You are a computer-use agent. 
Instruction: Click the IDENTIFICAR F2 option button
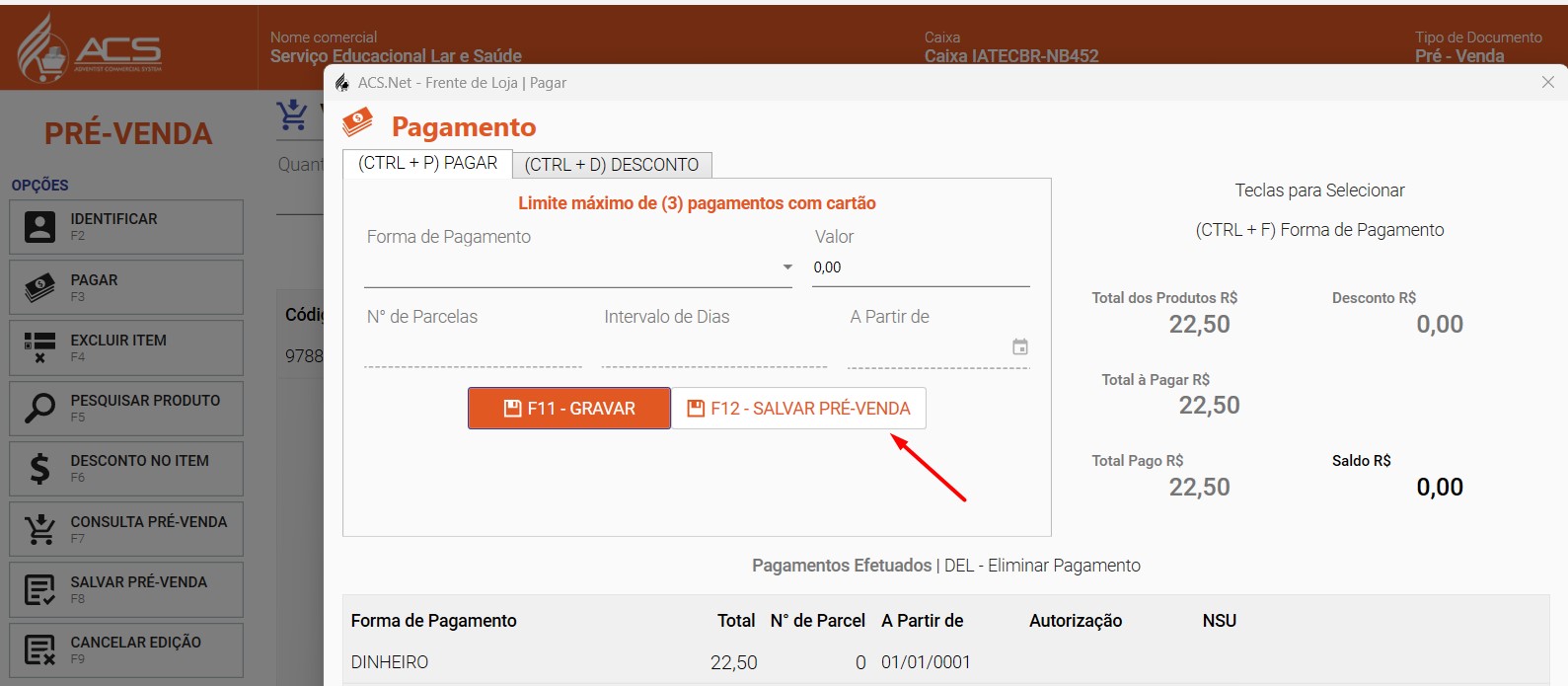click(126, 227)
